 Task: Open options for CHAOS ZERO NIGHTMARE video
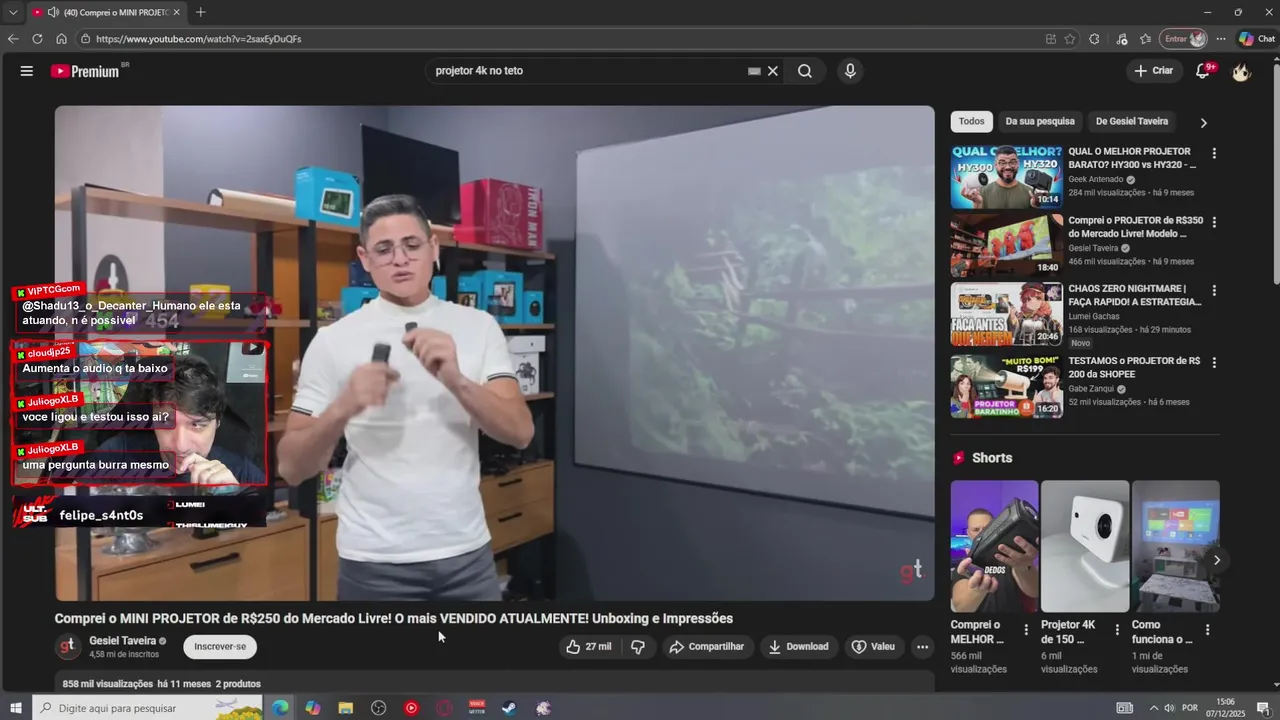[1214, 291]
